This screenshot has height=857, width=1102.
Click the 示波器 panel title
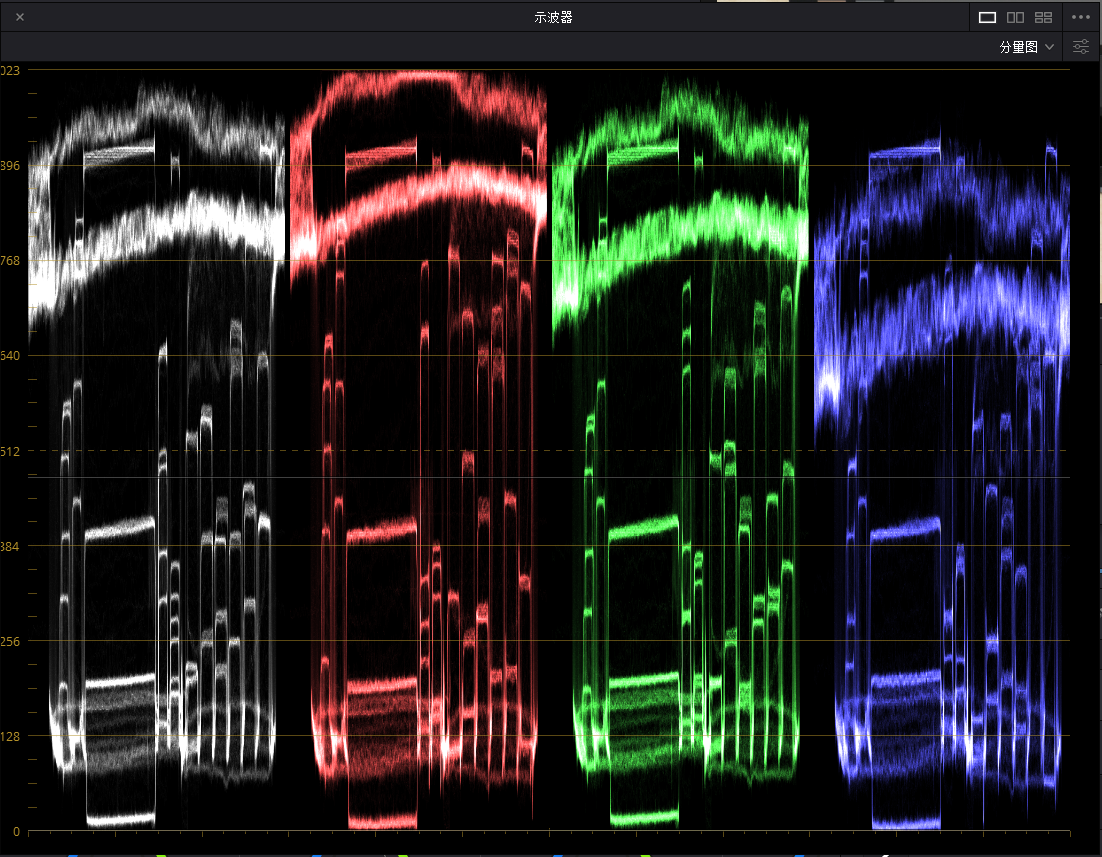pyautogui.click(x=553, y=18)
